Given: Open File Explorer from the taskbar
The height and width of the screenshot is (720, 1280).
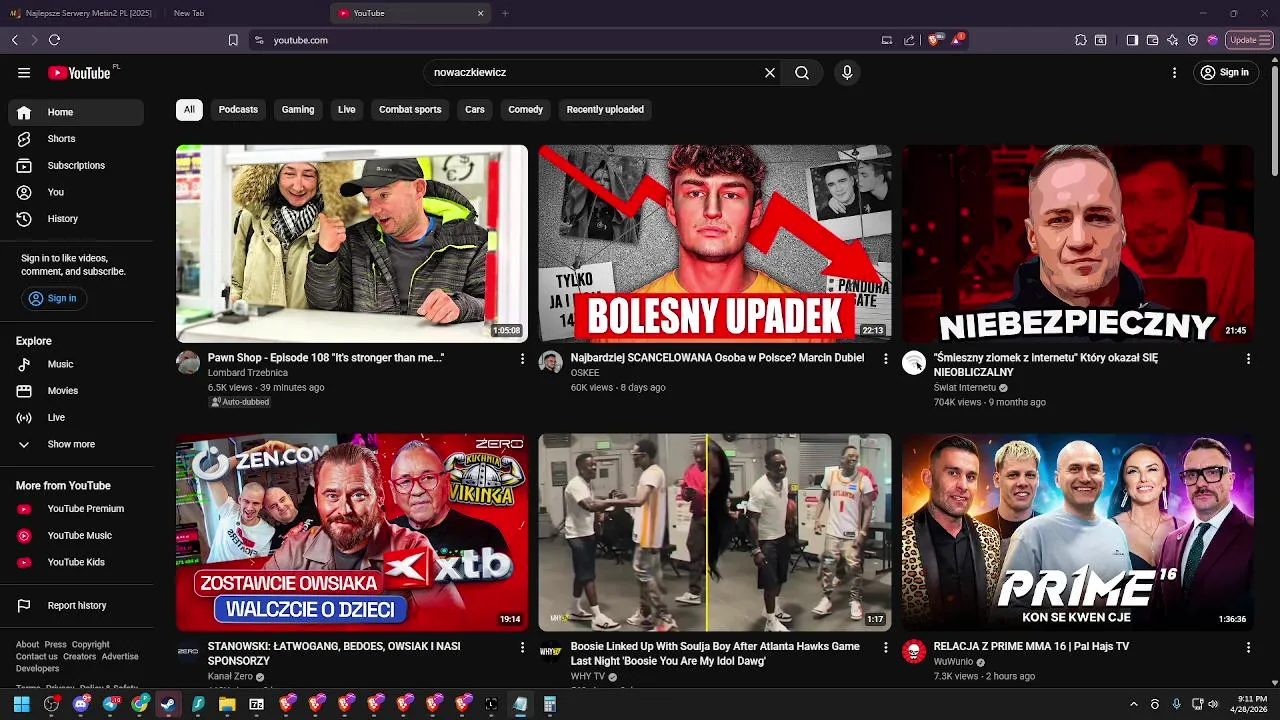Looking at the screenshot, I should [x=227, y=705].
